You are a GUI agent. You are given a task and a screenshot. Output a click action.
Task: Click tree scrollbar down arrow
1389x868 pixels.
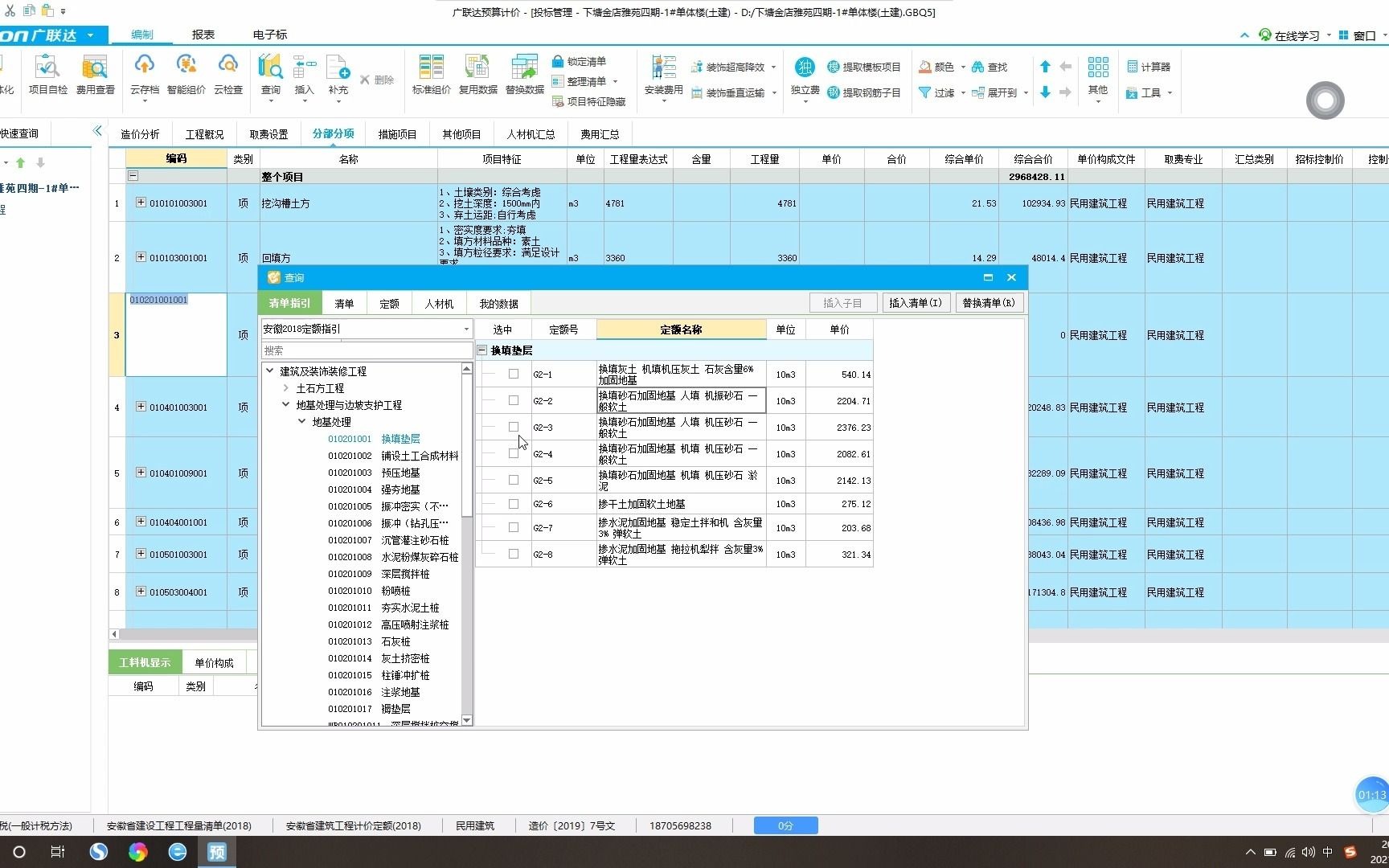point(467,720)
